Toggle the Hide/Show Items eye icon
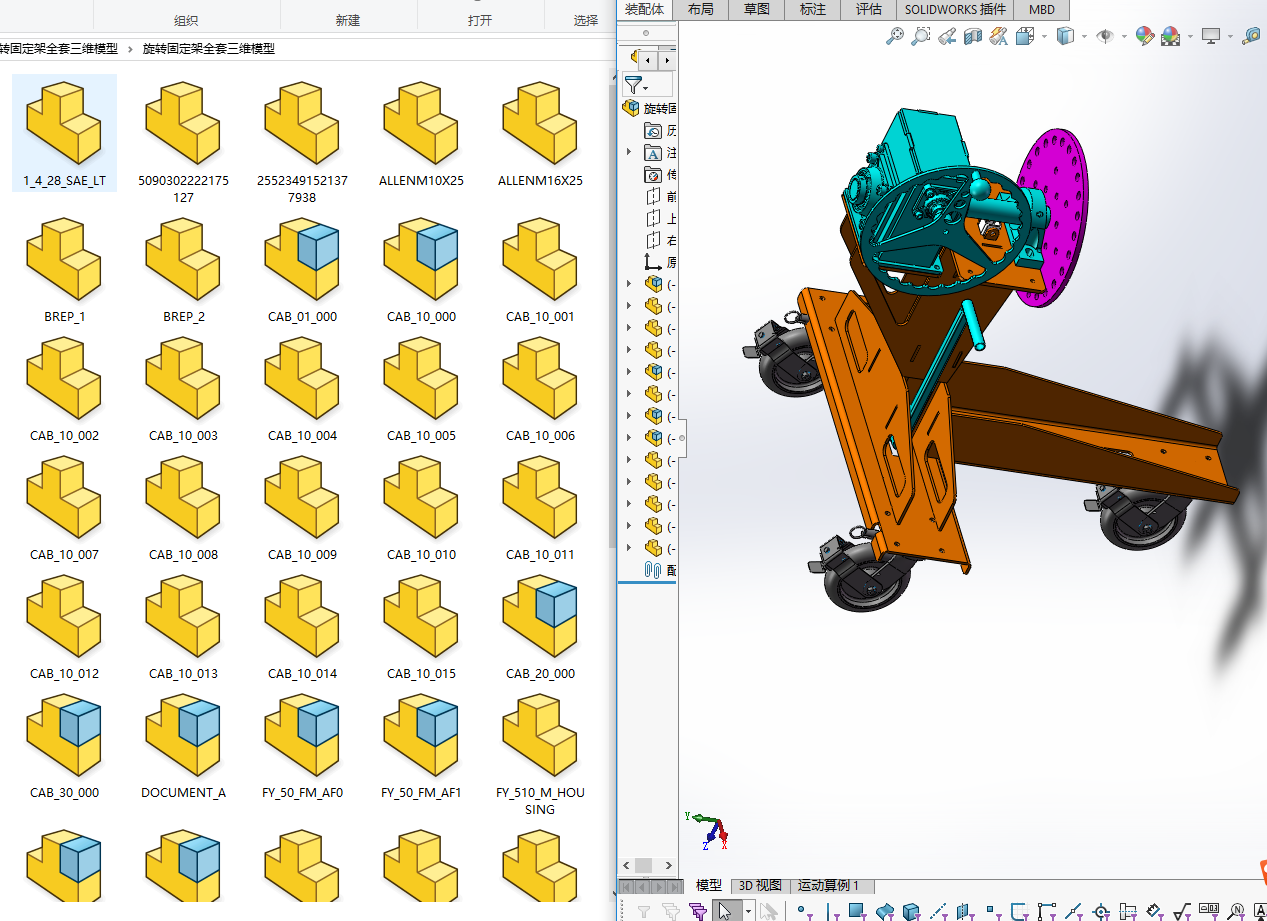The image size is (1267, 921). 1105,36
